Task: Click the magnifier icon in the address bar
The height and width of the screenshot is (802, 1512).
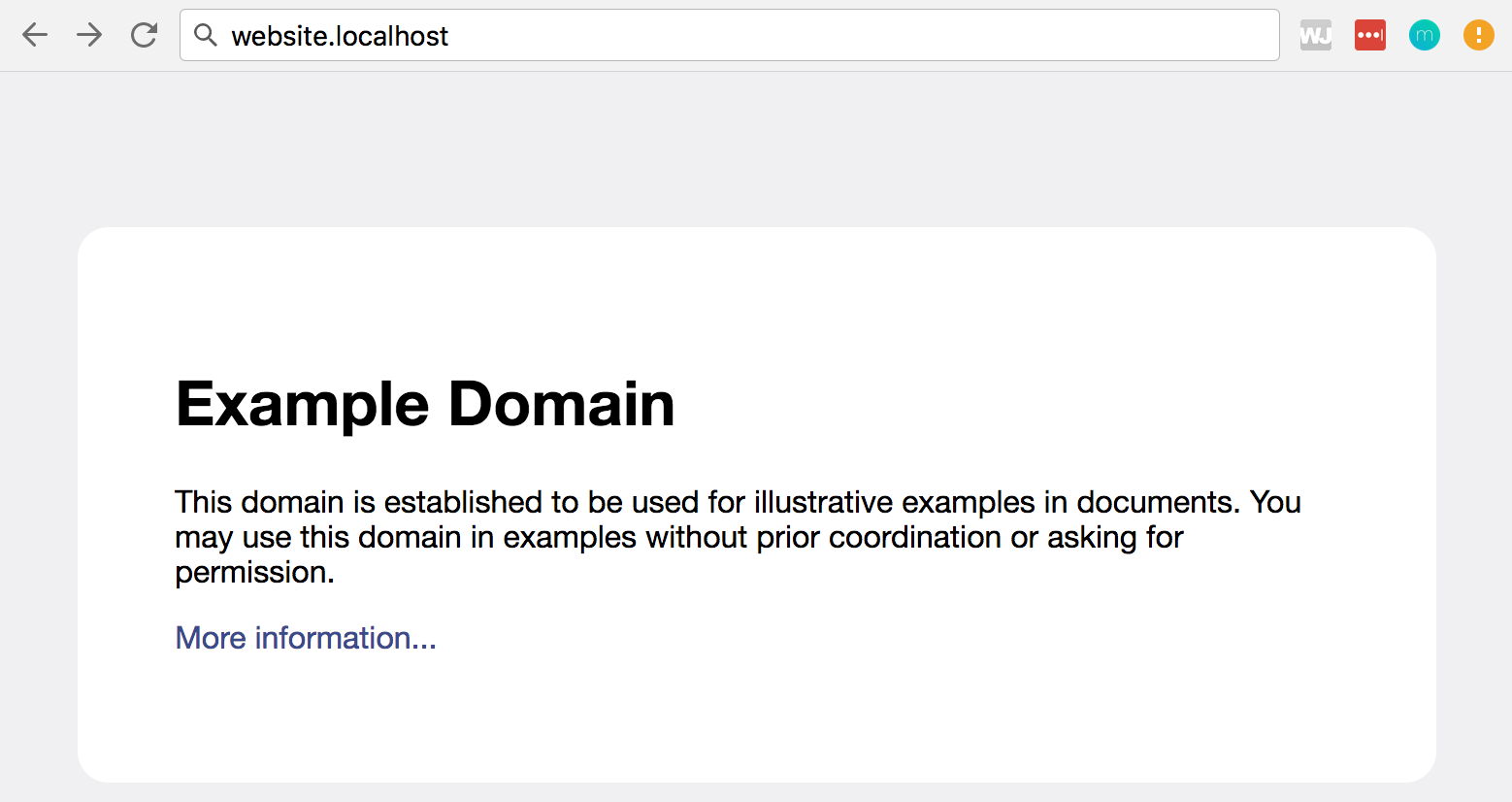Action: click(x=205, y=36)
